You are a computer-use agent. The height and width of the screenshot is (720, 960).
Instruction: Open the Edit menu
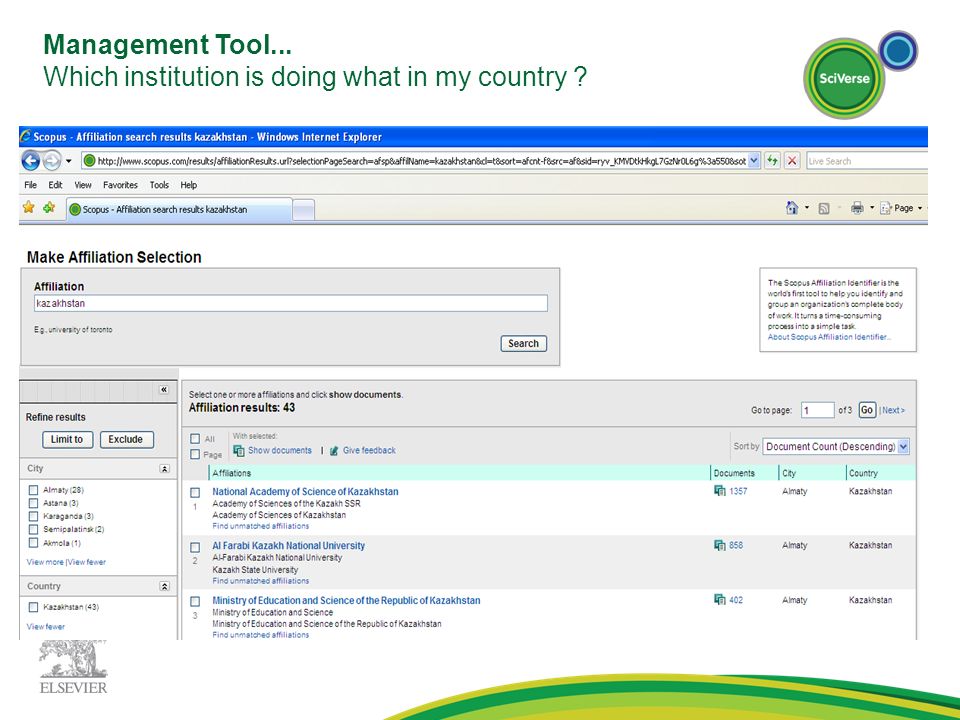[x=55, y=185]
